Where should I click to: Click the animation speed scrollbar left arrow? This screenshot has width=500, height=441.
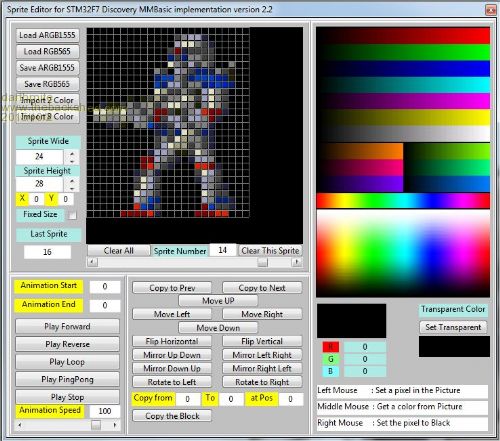(x=20, y=425)
